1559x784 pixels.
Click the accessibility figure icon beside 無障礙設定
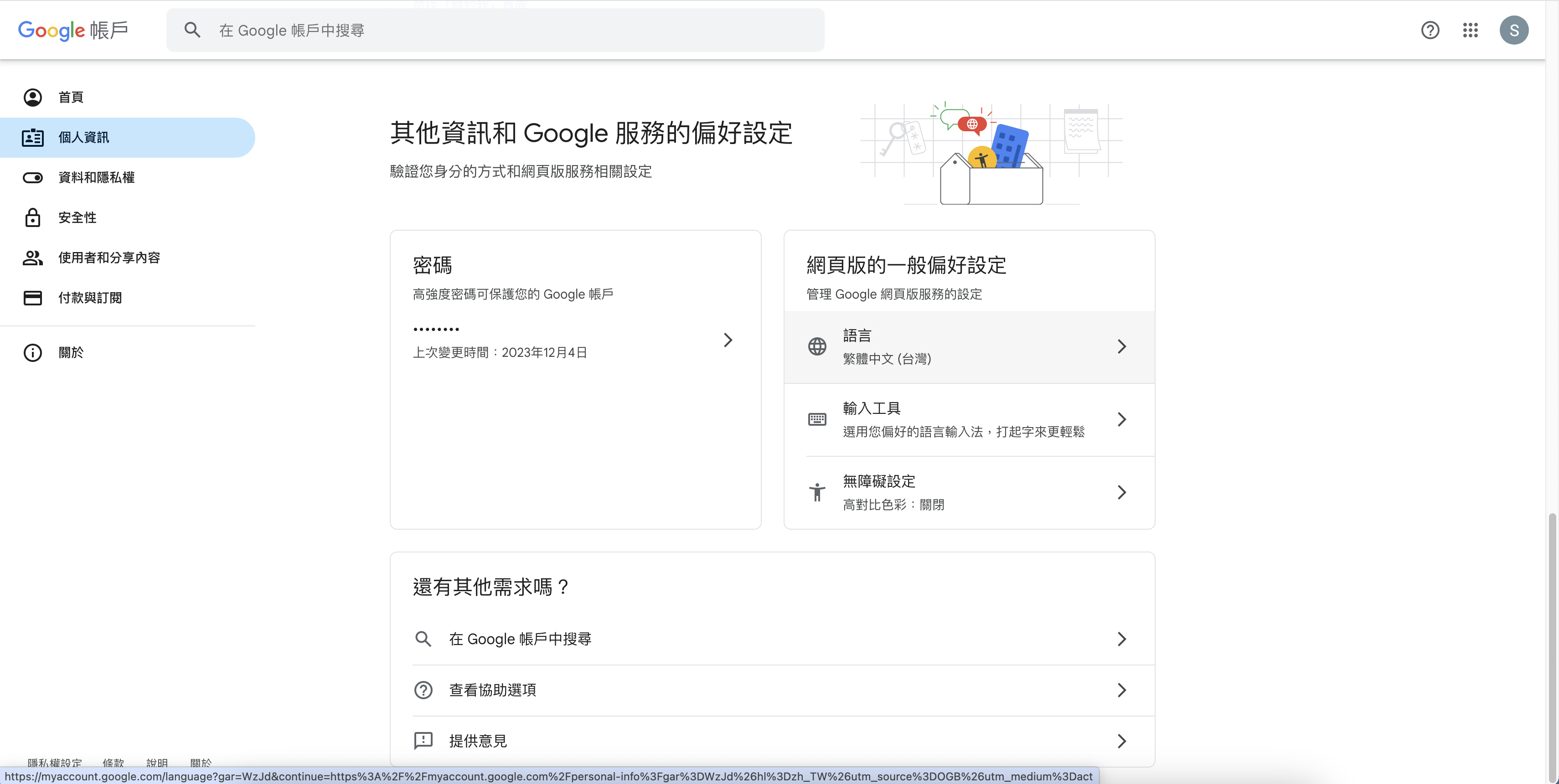coord(817,492)
